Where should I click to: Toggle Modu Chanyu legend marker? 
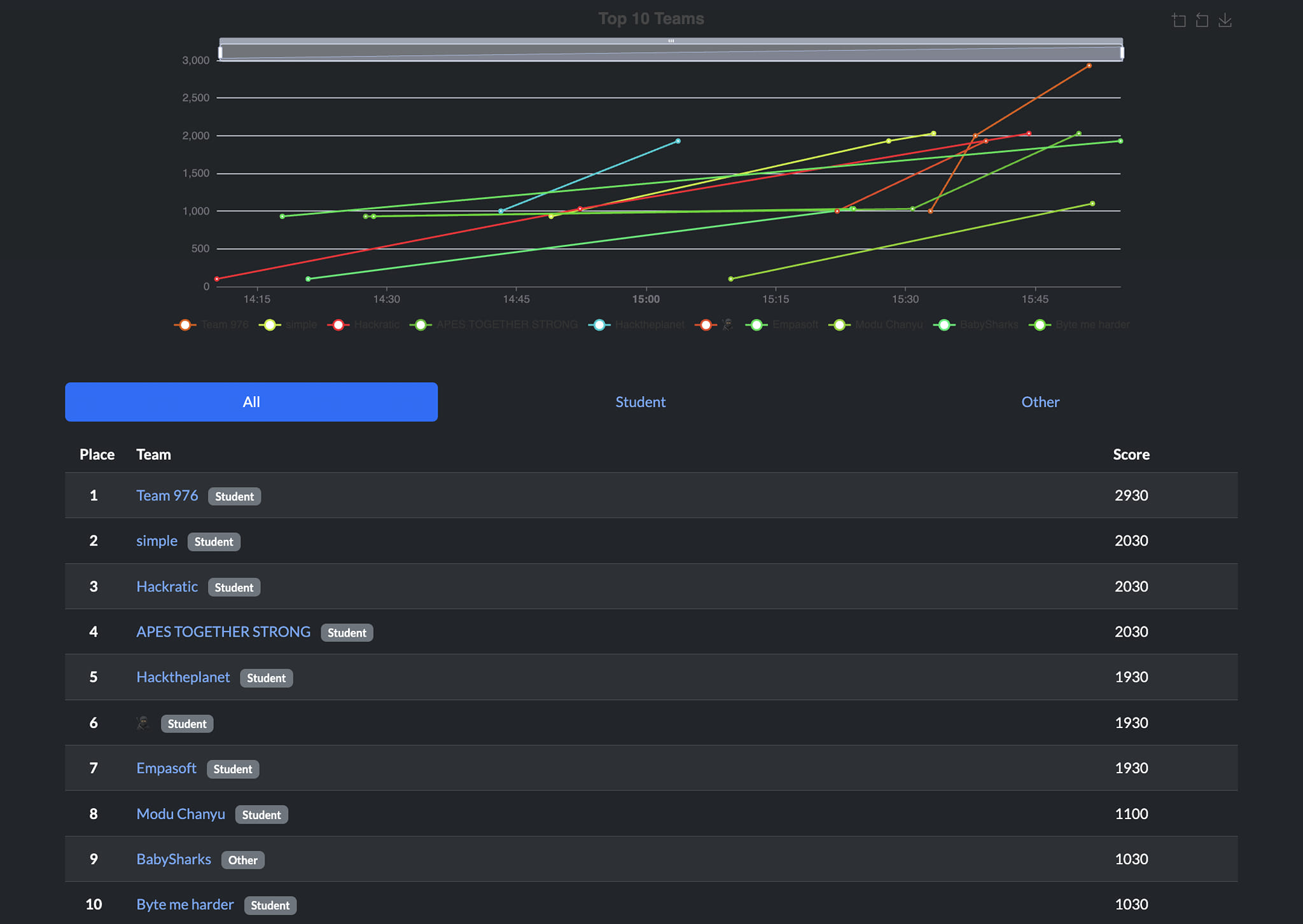pos(840,325)
